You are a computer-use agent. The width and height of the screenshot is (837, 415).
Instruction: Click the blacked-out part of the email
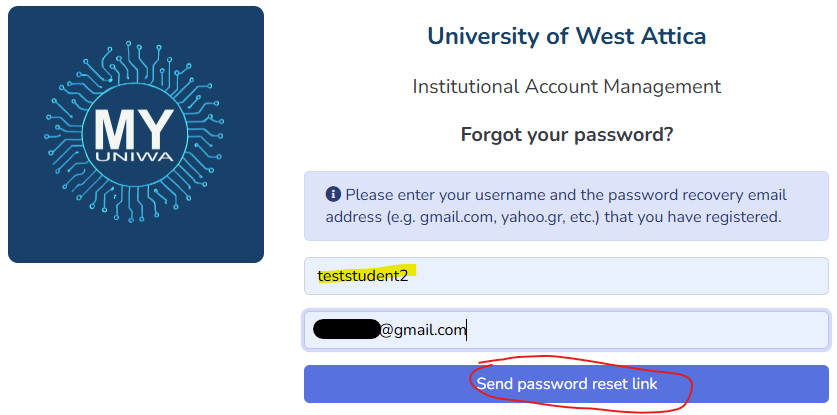pyautogui.click(x=345, y=329)
